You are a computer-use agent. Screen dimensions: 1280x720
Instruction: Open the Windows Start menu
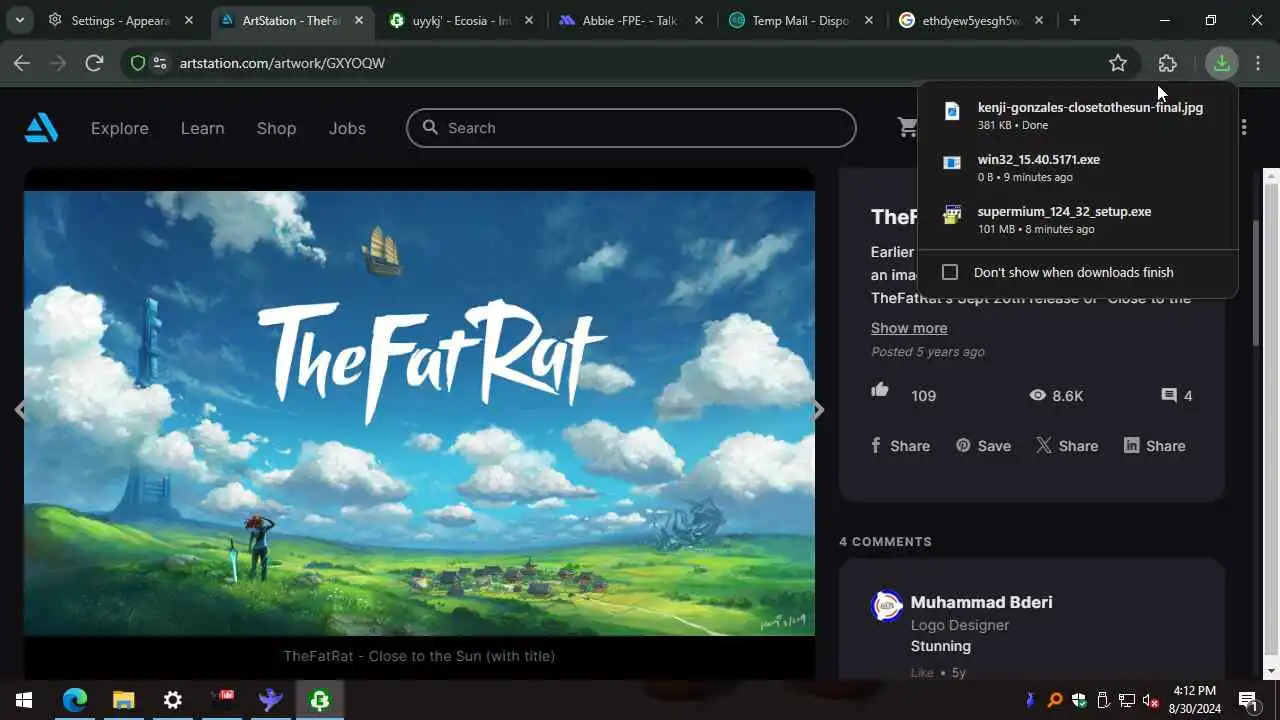coord(24,700)
